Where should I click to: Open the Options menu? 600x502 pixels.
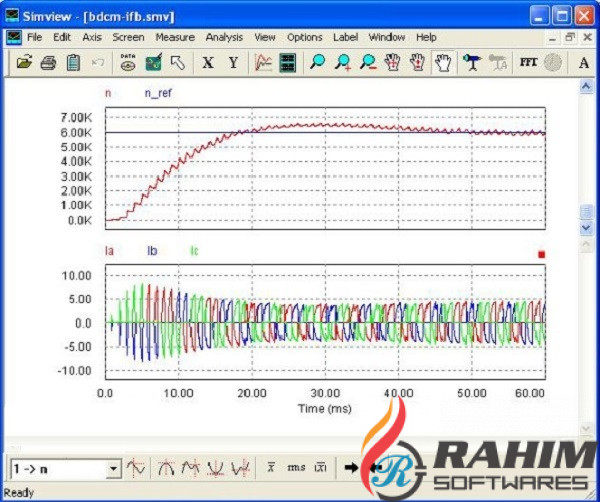pyautogui.click(x=305, y=37)
